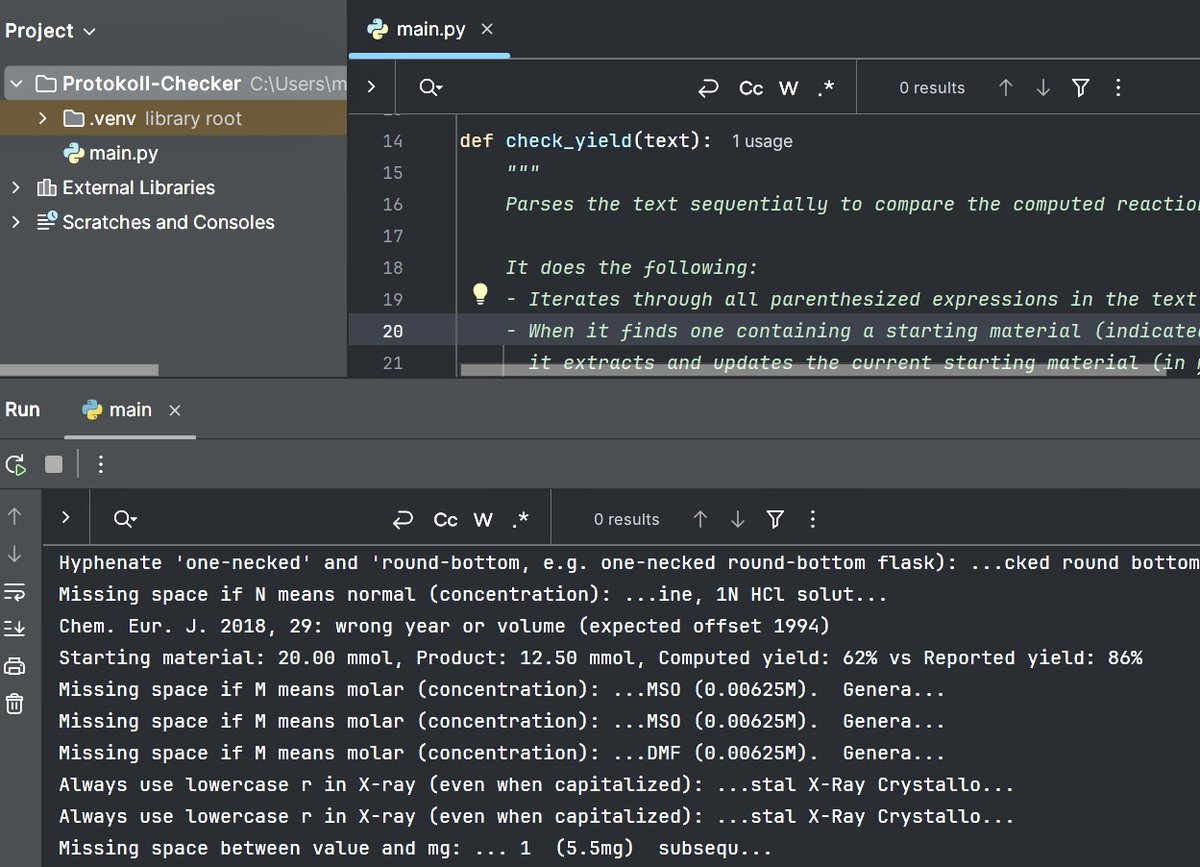Open Run toolbar more actions menu
The width and height of the screenshot is (1200, 867).
[100, 464]
